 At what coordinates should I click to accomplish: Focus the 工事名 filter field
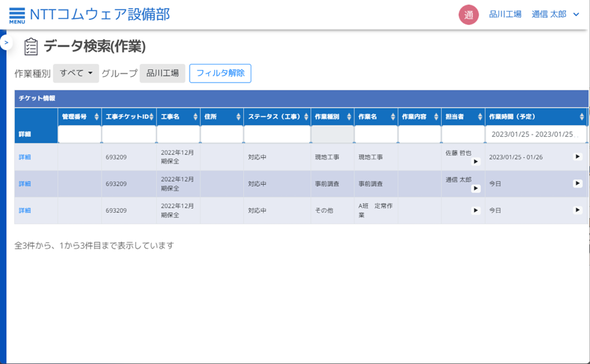(178, 134)
